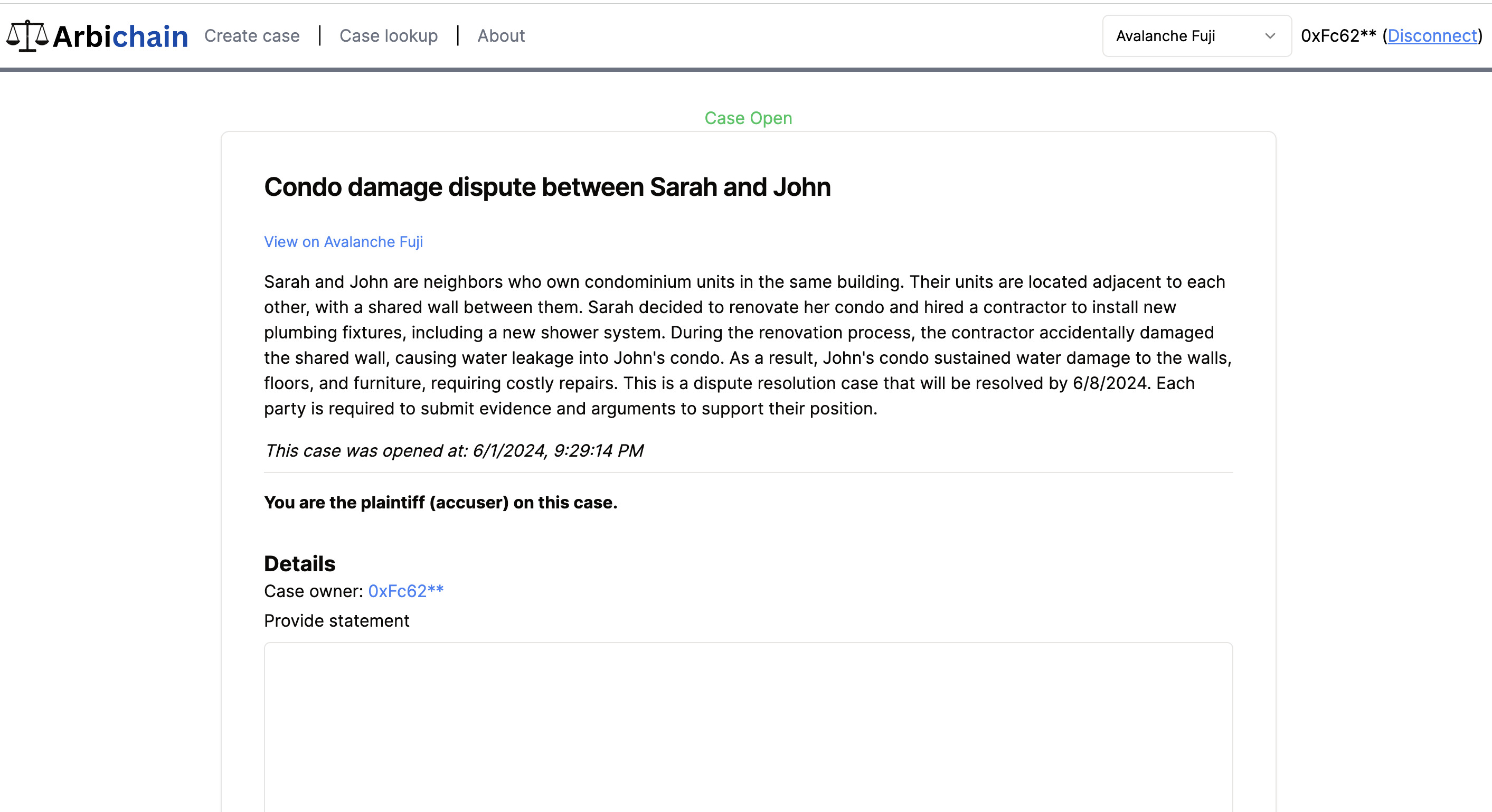This screenshot has height=812, width=1492.
Task: Click the Provide statement label
Action: coord(336,621)
